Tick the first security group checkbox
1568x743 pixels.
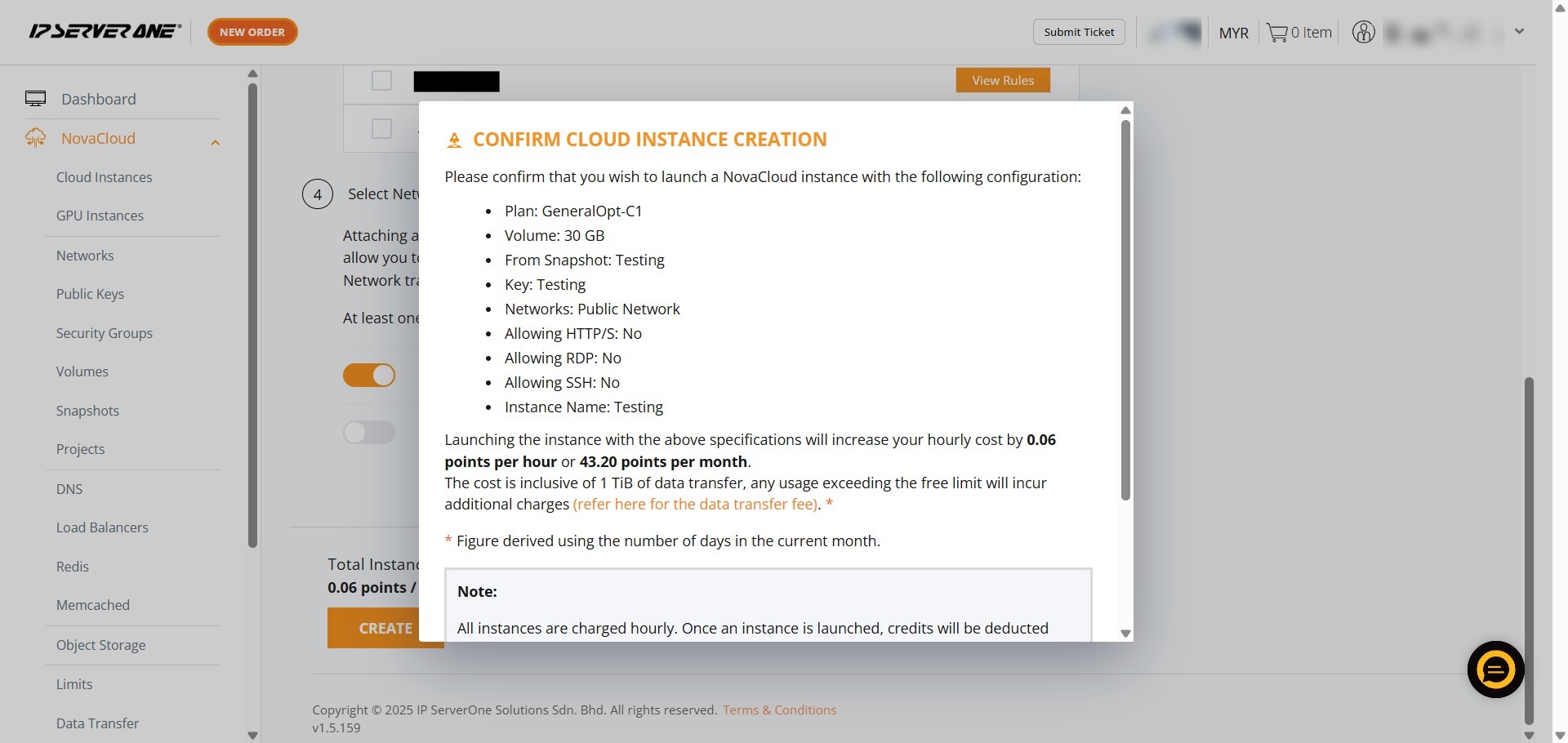tap(381, 81)
